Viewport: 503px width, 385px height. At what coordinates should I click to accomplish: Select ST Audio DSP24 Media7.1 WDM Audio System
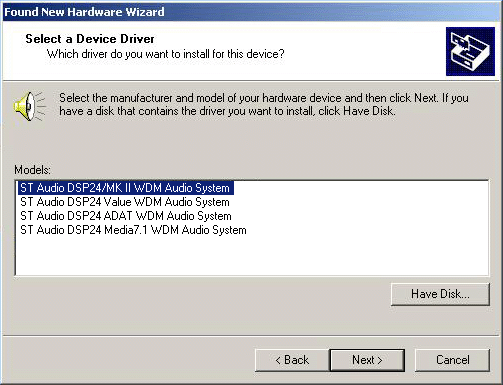pyautogui.click(x=133, y=230)
